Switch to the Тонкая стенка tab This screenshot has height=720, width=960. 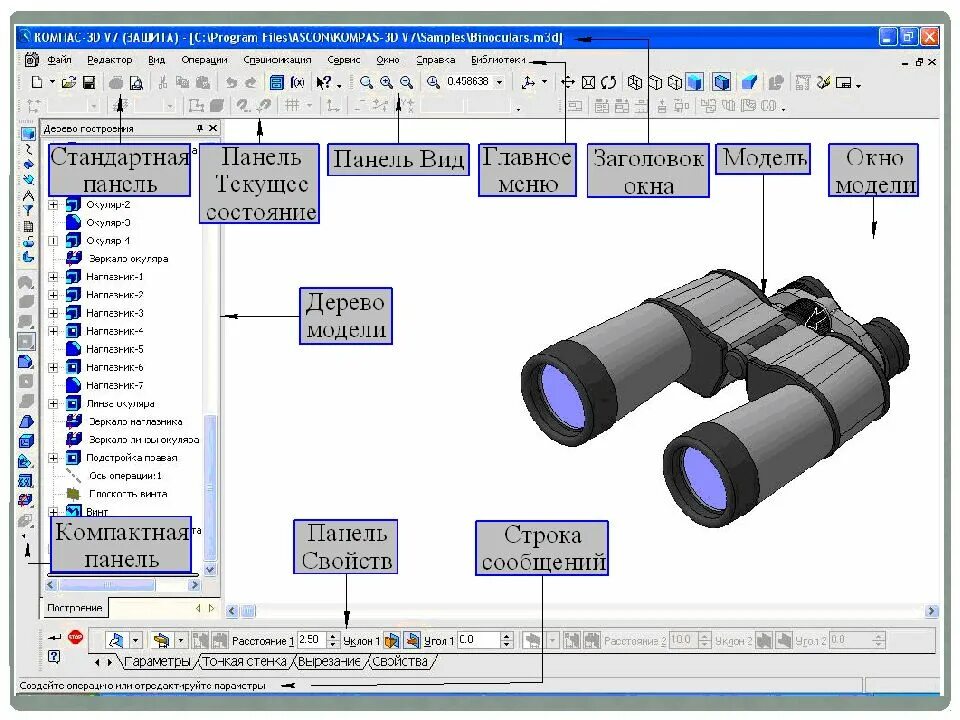point(244,662)
